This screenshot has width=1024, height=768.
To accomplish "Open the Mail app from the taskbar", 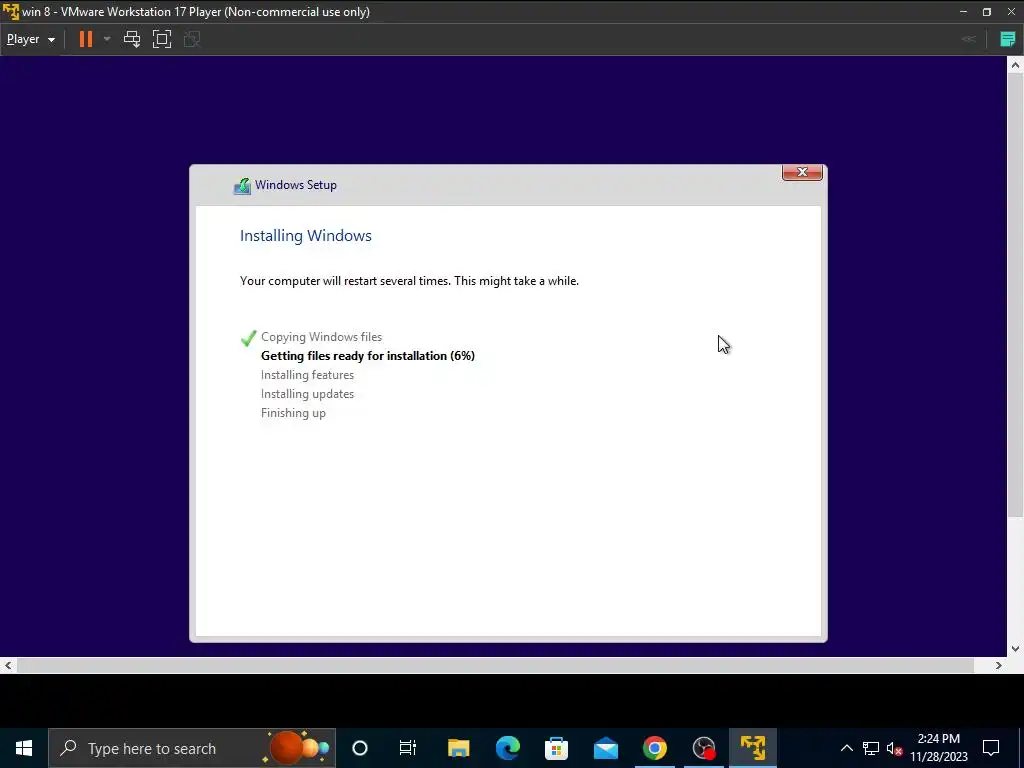I will (x=605, y=748).
